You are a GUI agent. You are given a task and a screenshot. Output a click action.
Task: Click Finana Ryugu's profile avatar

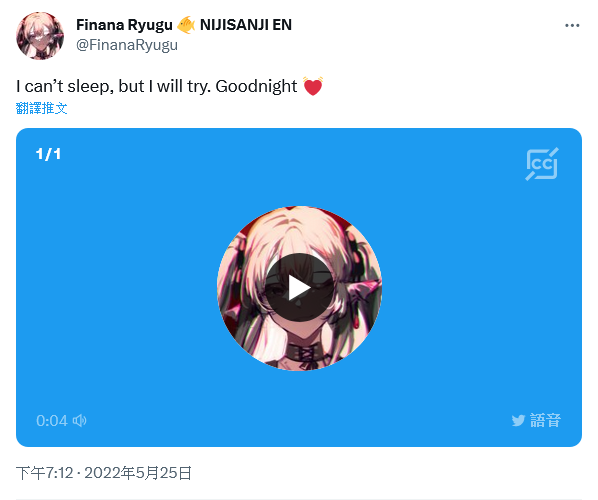tap(40, 36)
